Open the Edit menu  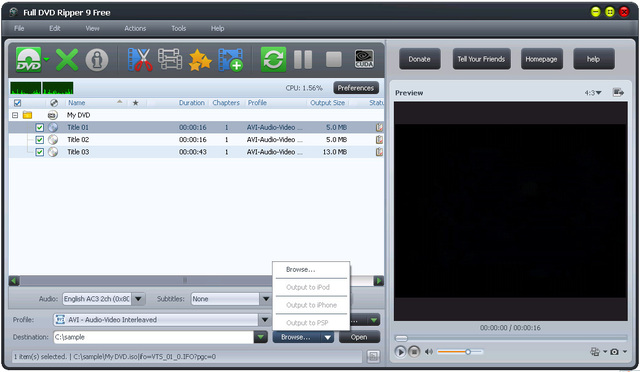click(x=55, y=28)
